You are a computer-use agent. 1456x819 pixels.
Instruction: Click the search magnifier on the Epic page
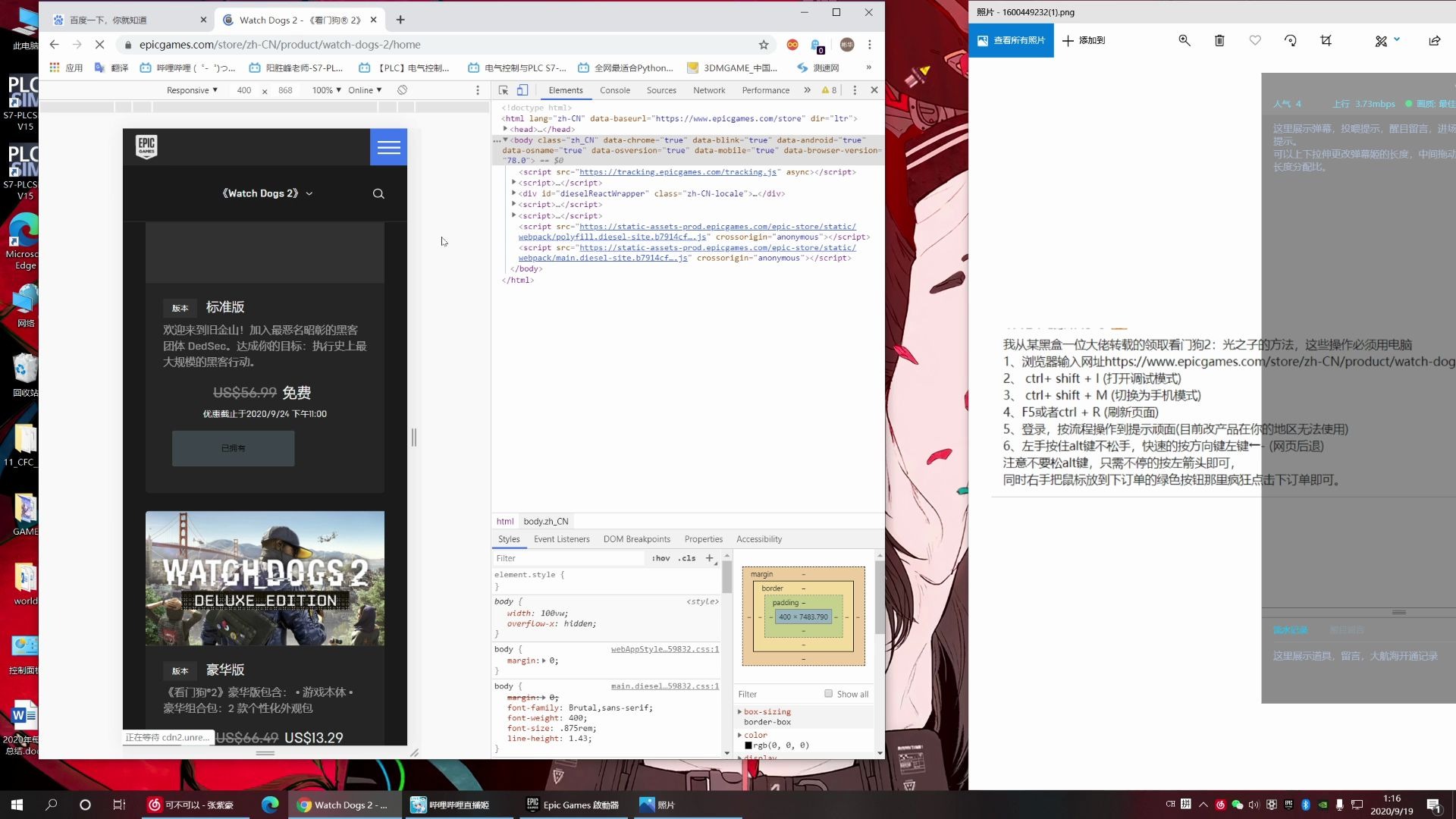pyautogui.click(x=378, y=193)
